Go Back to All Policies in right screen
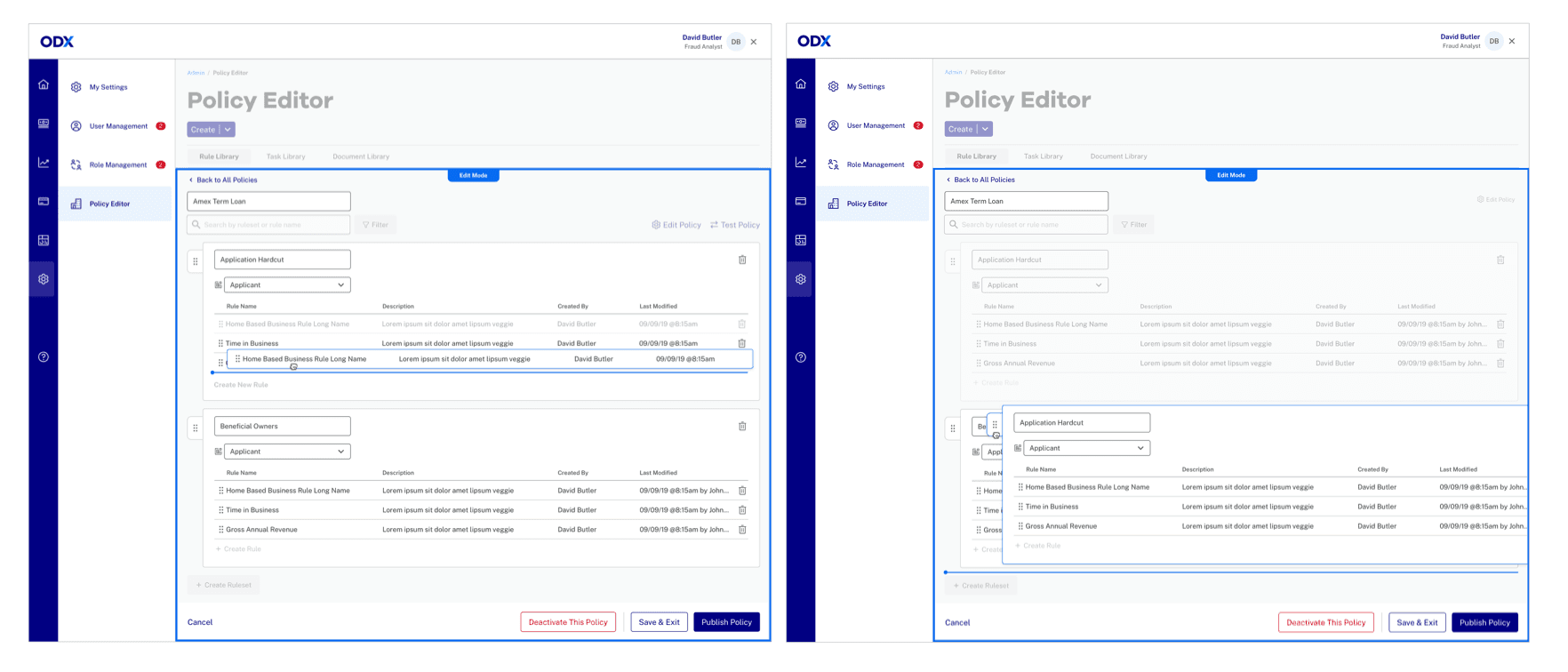 980,180
